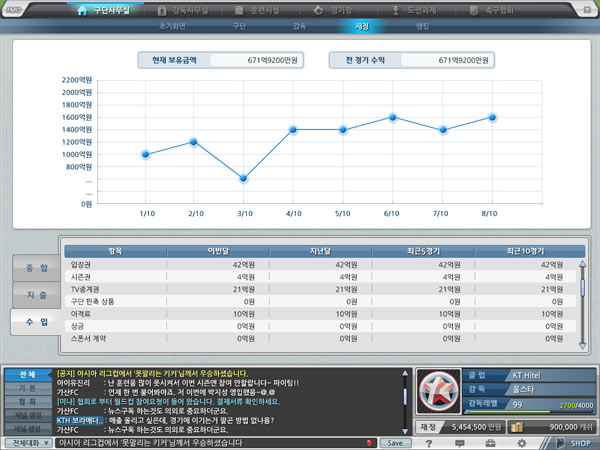Click the 1/10 data point on the graph
600x450 pixels.
145,155
